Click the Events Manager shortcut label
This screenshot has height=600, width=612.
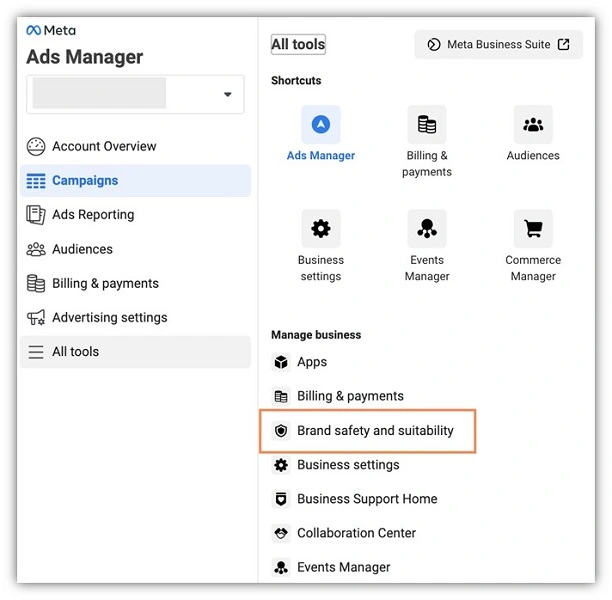[x=427, y=268]
